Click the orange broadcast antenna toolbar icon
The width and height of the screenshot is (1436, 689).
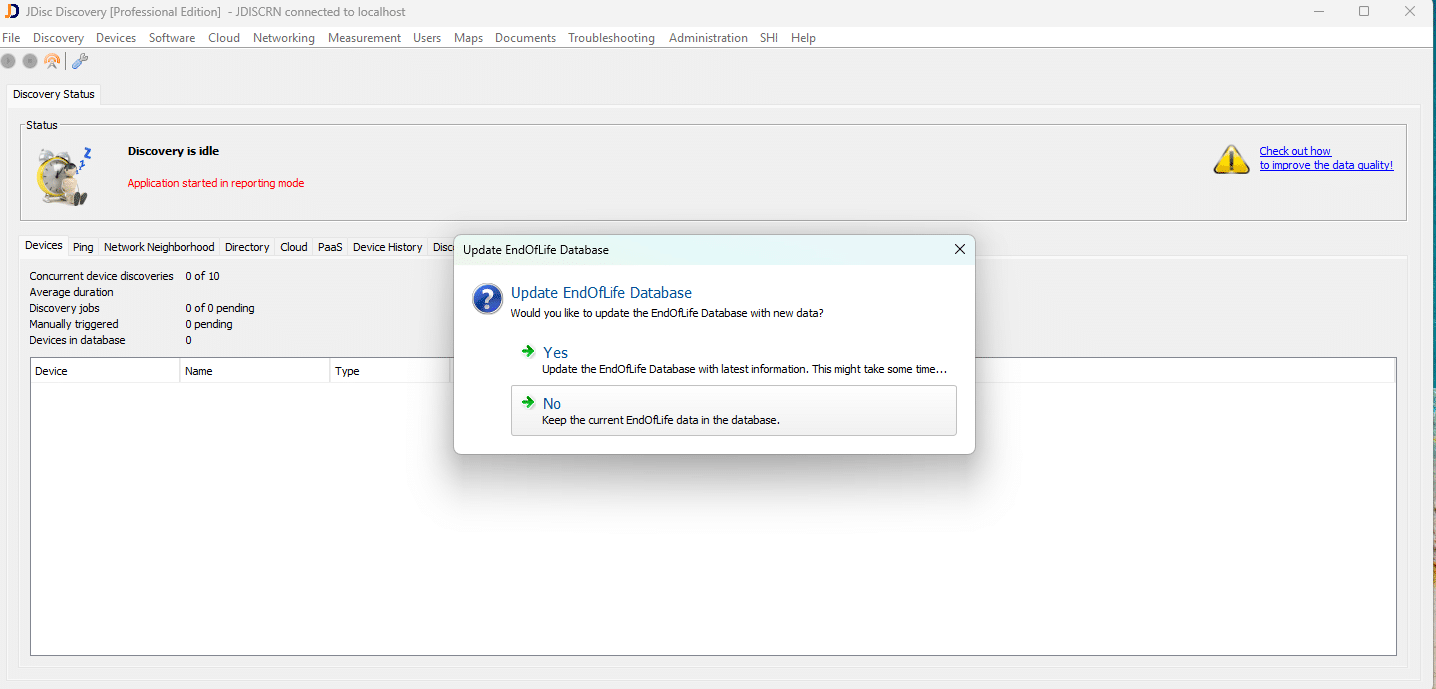[x=52, y=61]
